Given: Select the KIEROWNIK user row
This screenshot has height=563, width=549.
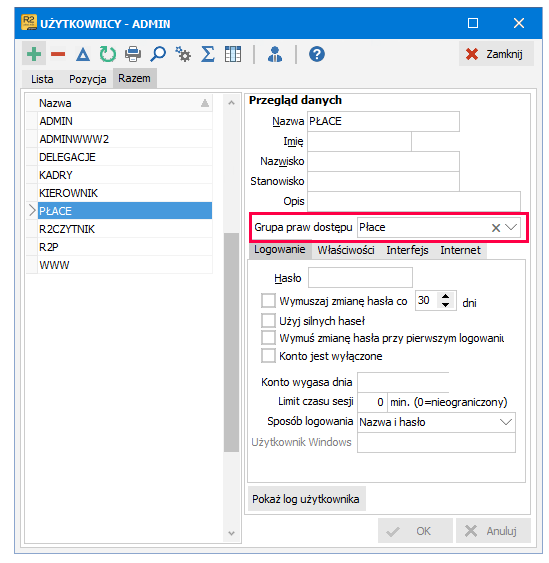Looking at the screenshot, I should [124, 193].
